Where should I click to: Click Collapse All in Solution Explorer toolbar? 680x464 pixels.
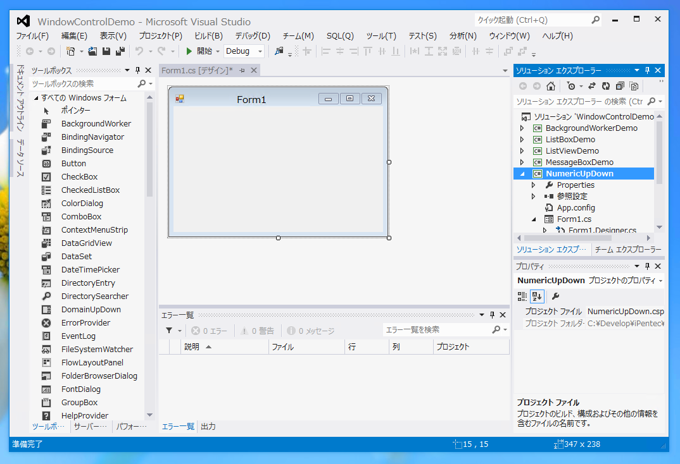(x=620, y=86)
